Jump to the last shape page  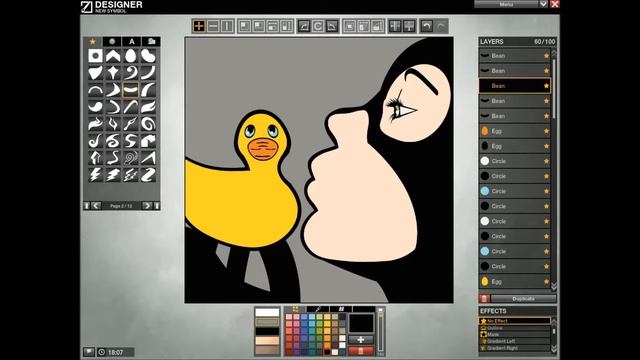pyautogui.click(x=156, y=206)
